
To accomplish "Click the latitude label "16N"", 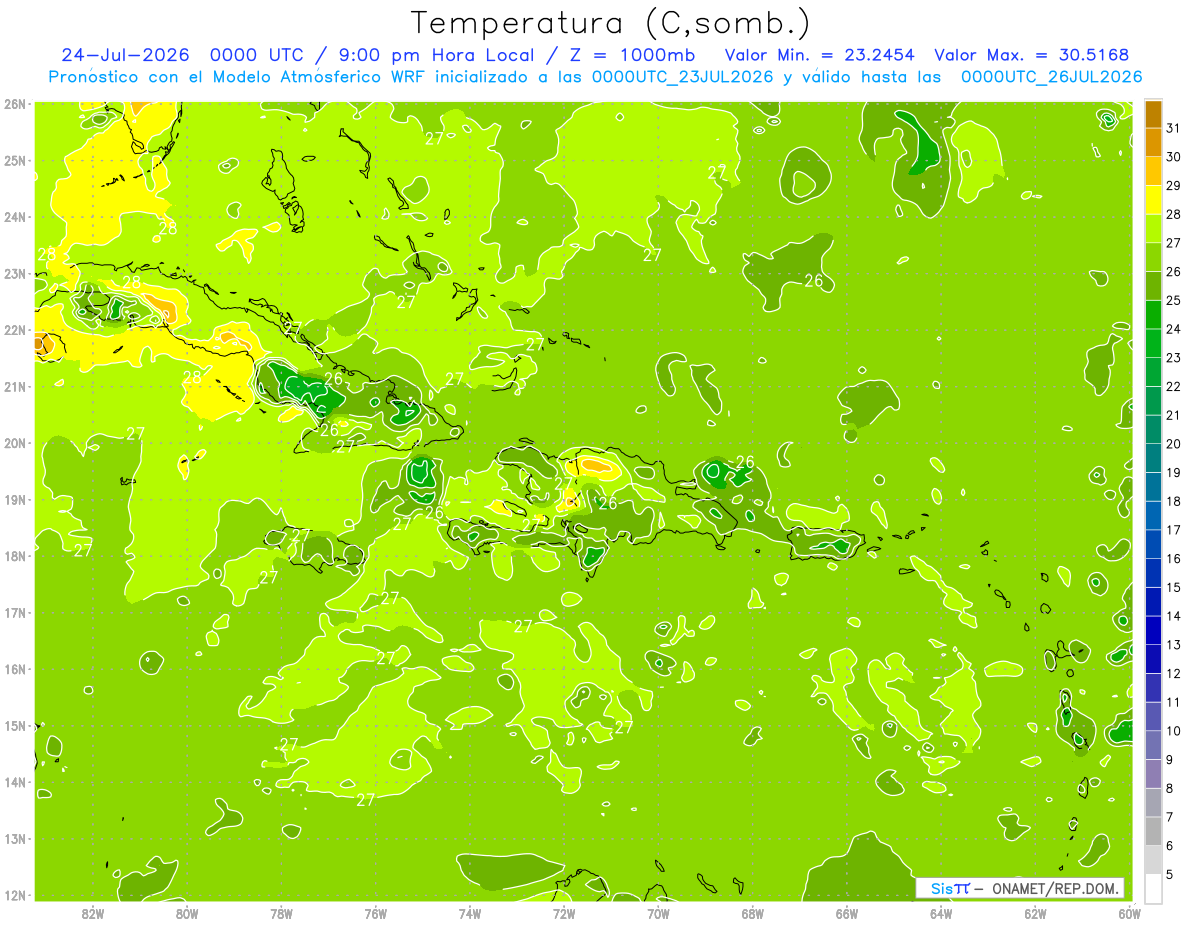I will pos(15,669).
